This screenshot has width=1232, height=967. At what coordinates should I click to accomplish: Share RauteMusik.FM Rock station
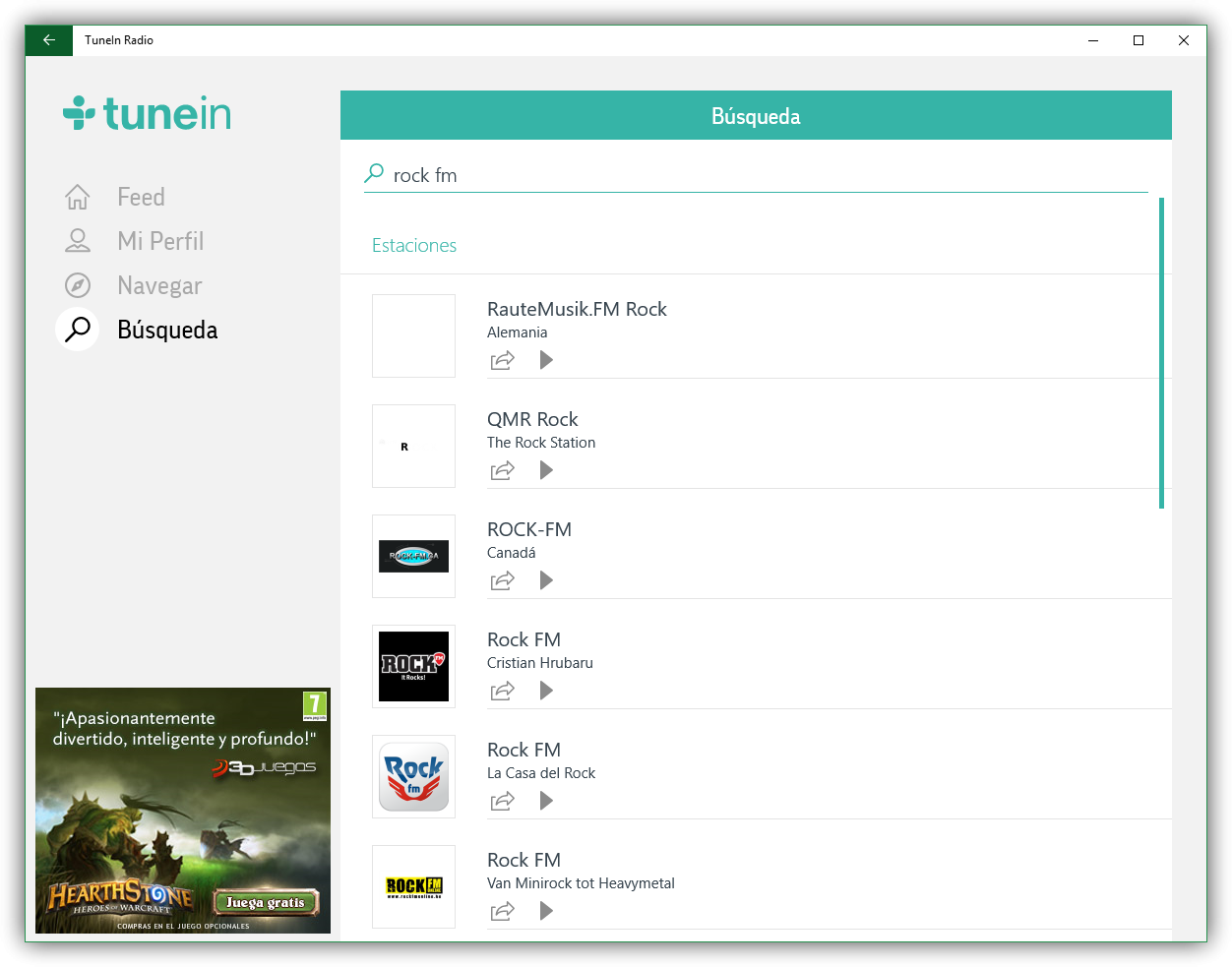[x=503, y=360]
